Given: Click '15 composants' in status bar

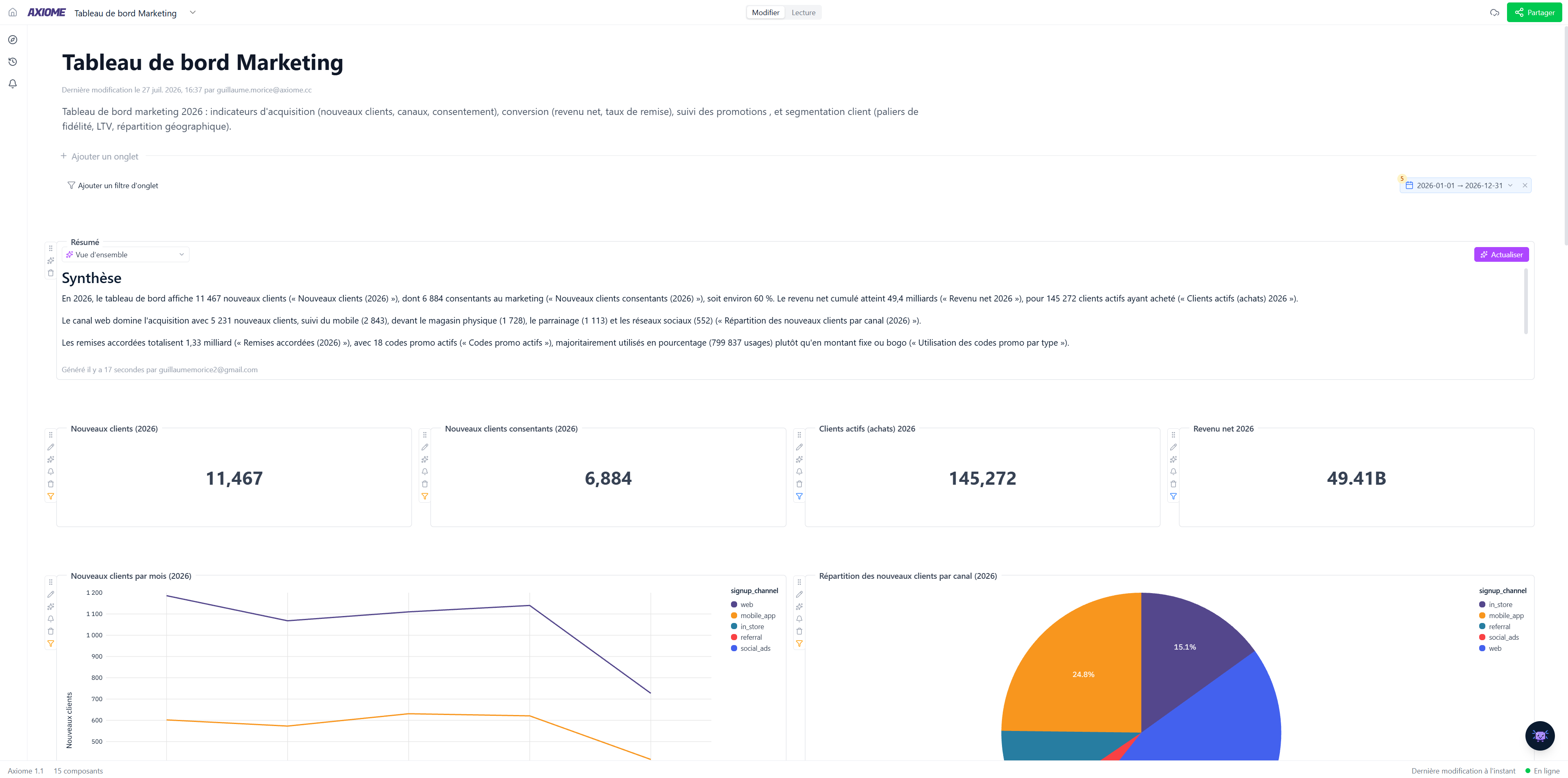Looking at the screenshot, I should pyautogui.click(x=78, y=771).
